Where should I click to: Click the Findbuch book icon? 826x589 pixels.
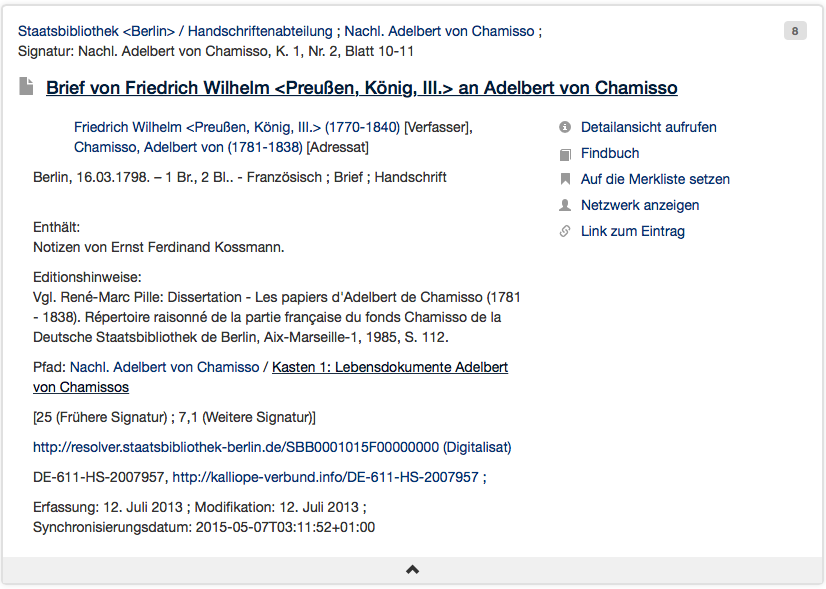pyautogui.click(x=565, y=154)
